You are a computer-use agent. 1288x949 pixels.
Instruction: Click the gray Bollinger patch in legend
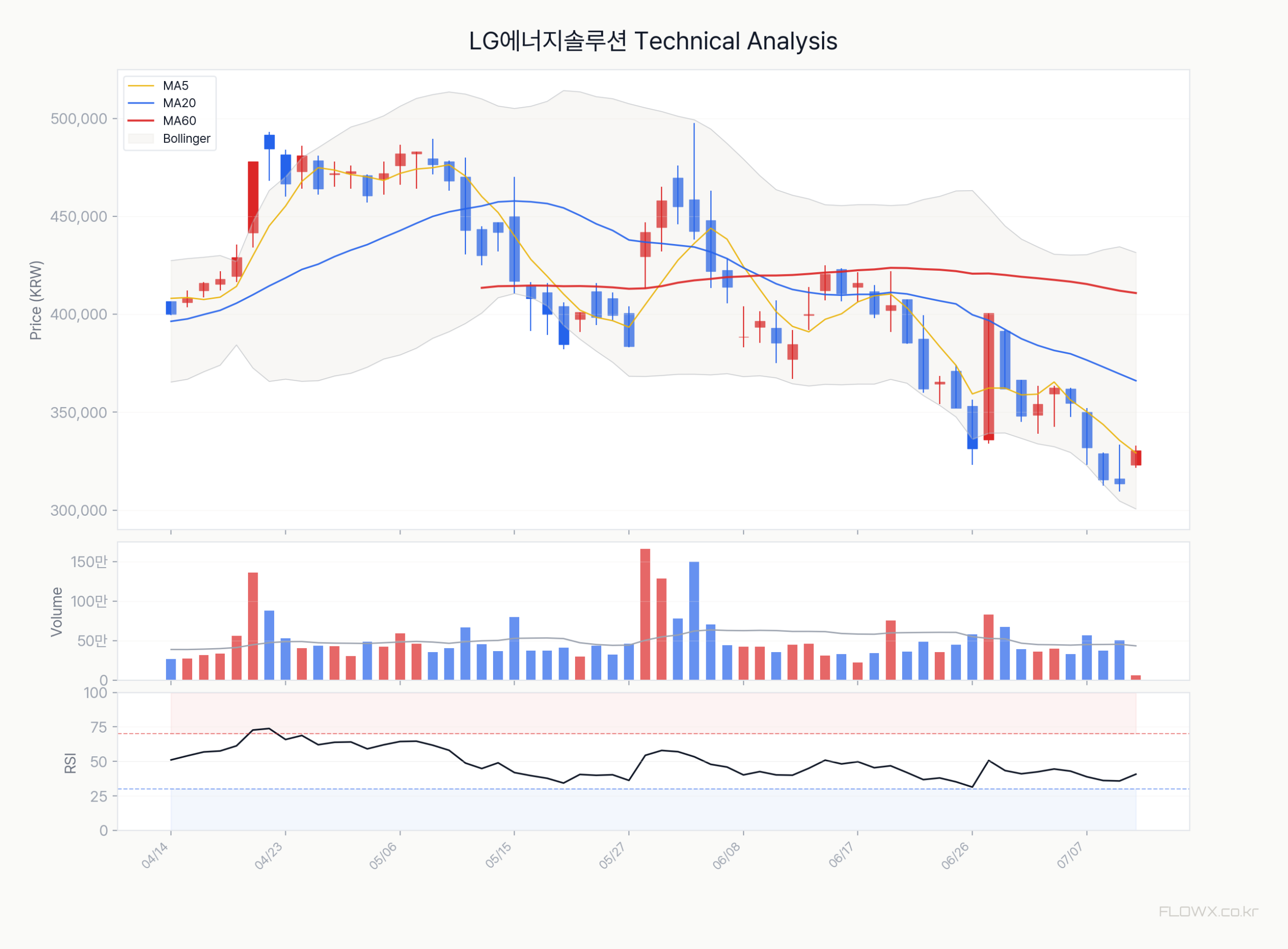pyautogui.click(x=141, y=138)
